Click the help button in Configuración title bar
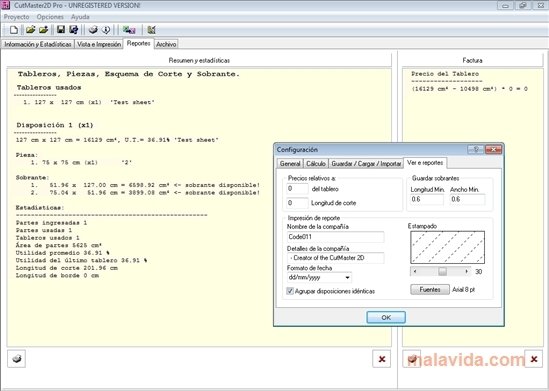The image size is (549, 391). (475, 149)
